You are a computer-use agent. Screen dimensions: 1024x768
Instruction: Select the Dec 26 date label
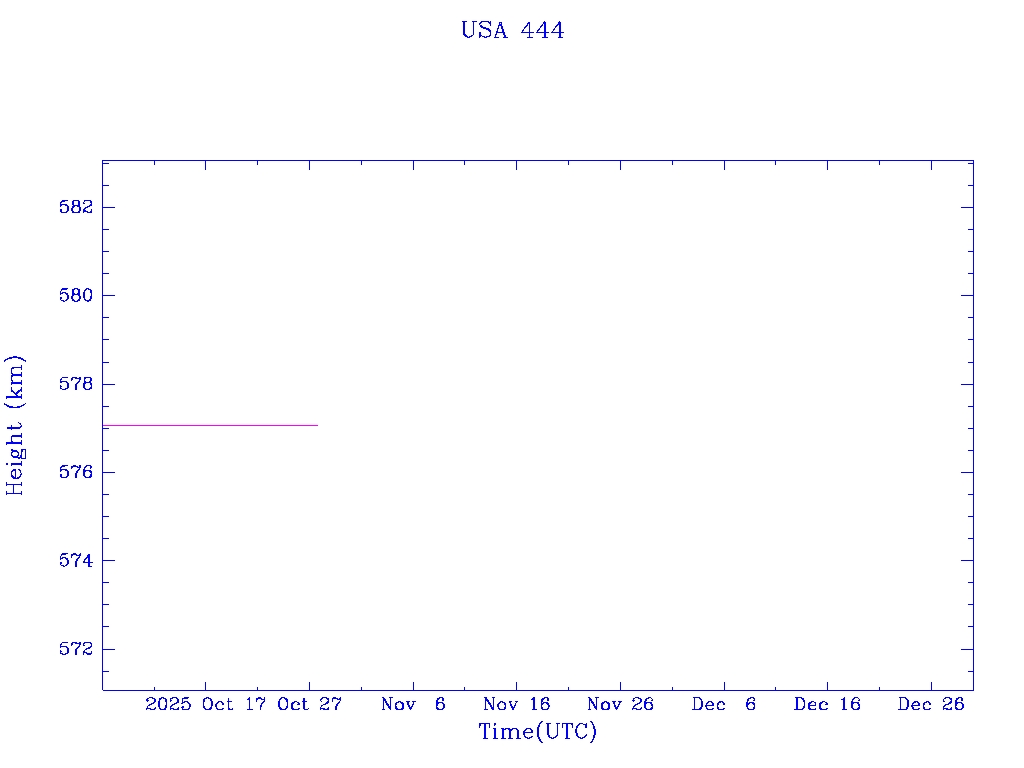[930, 704]
